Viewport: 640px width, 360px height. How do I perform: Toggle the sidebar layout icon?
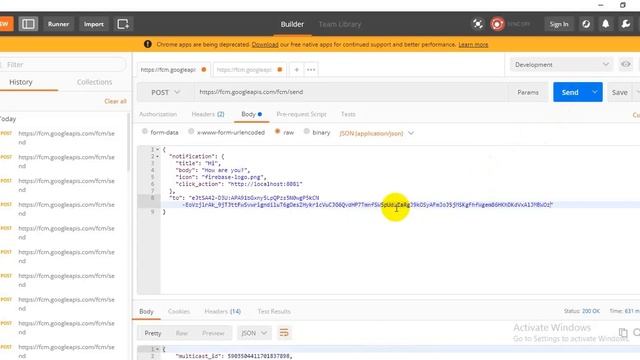(28, 24)
